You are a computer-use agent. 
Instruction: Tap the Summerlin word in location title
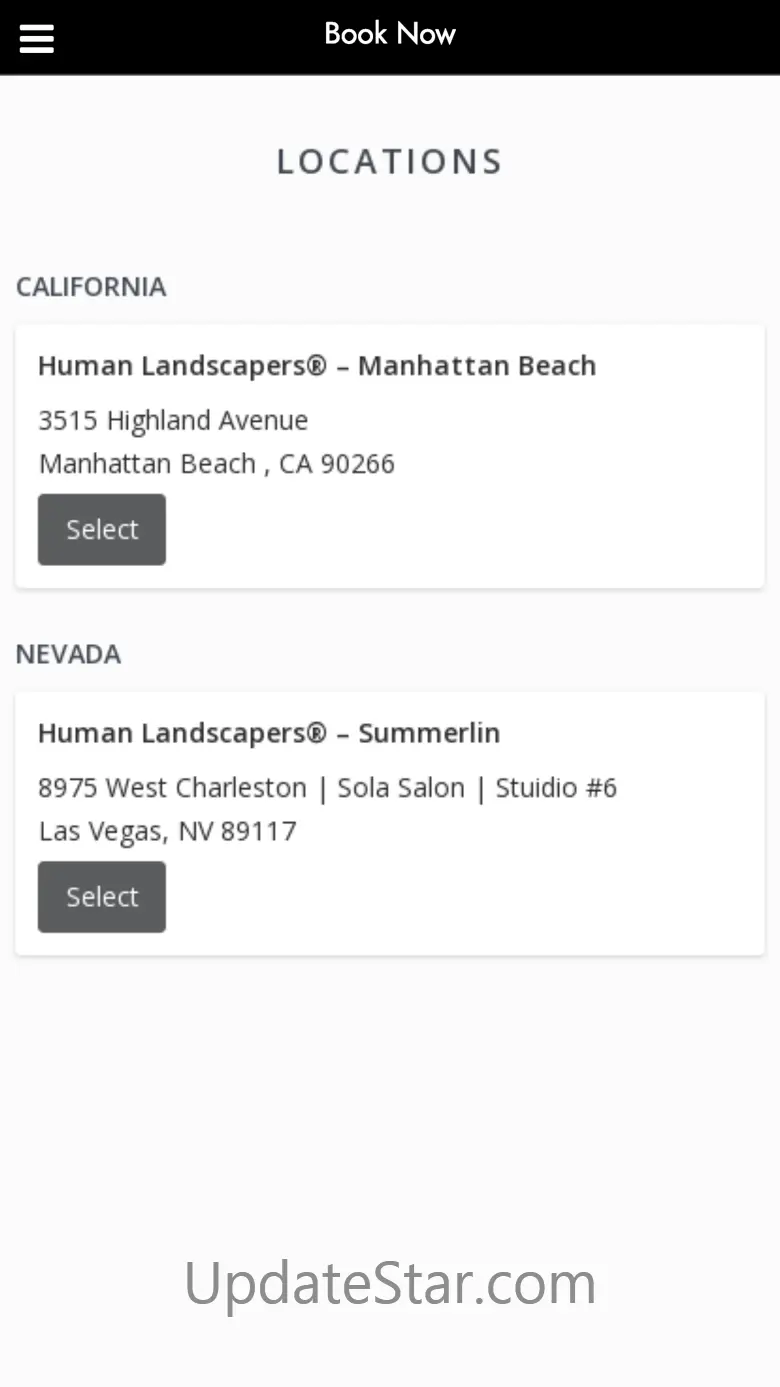coord(429,733)
